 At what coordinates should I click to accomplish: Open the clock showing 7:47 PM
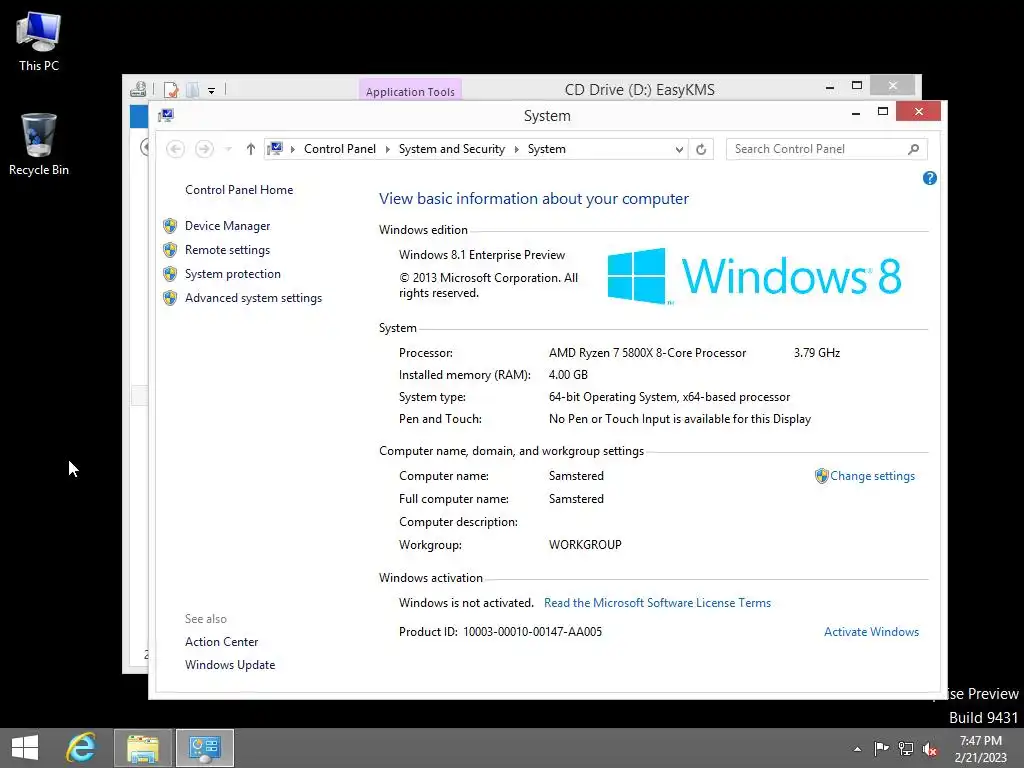click(x=980, y=749)
